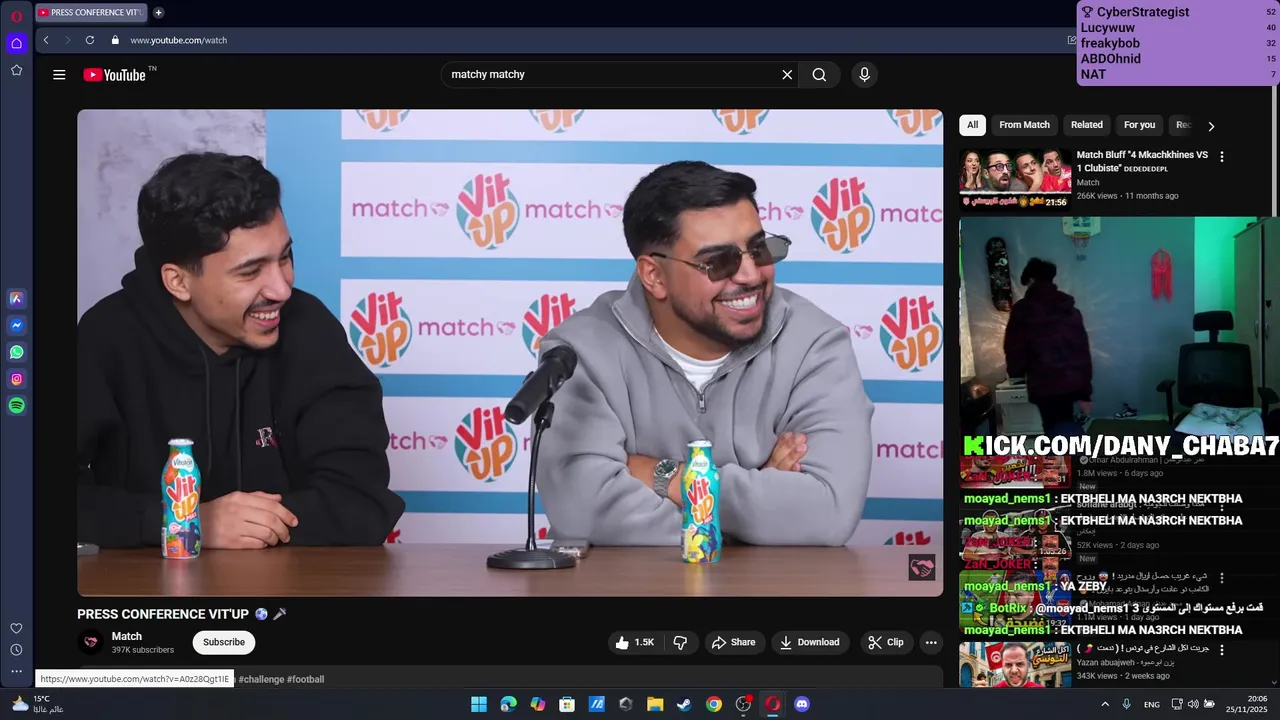The image size is (1280, 720).
Task: Open the Windows Start menu
Action: 479,704
